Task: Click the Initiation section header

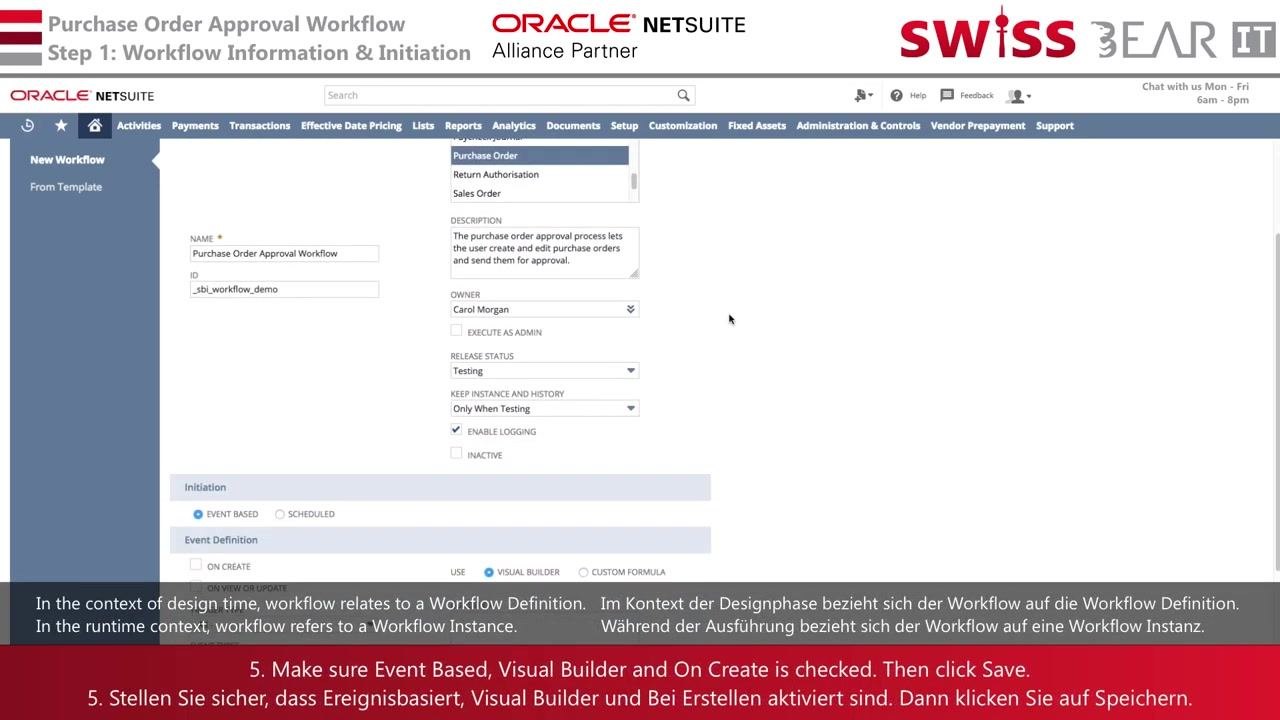Action: click(x=440, y=488)
